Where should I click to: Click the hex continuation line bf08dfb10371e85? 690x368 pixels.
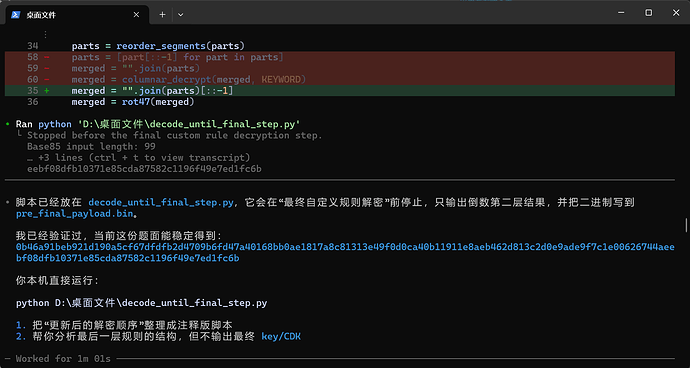click(x=127, y=258)
